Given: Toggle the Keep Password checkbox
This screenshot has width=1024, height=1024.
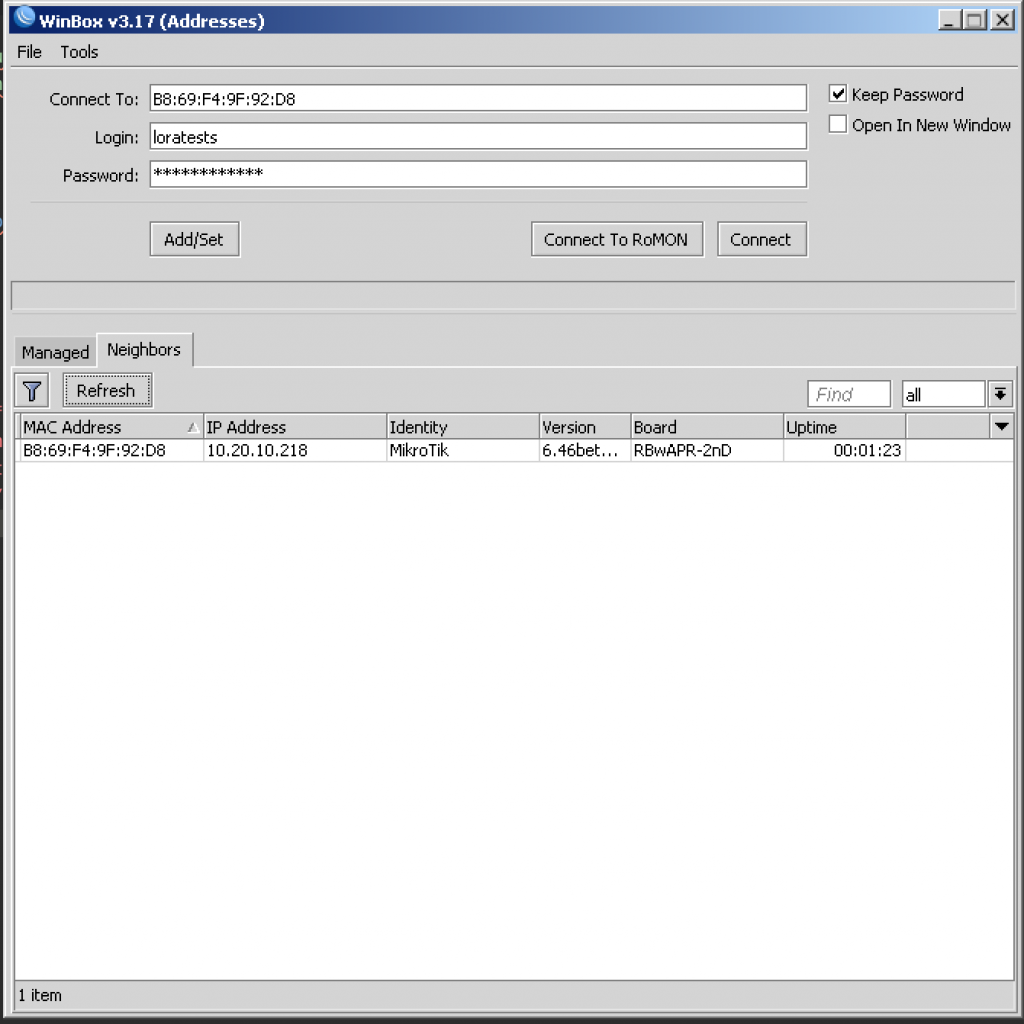Looking at the screenshot, I should [x=838, y=94].
